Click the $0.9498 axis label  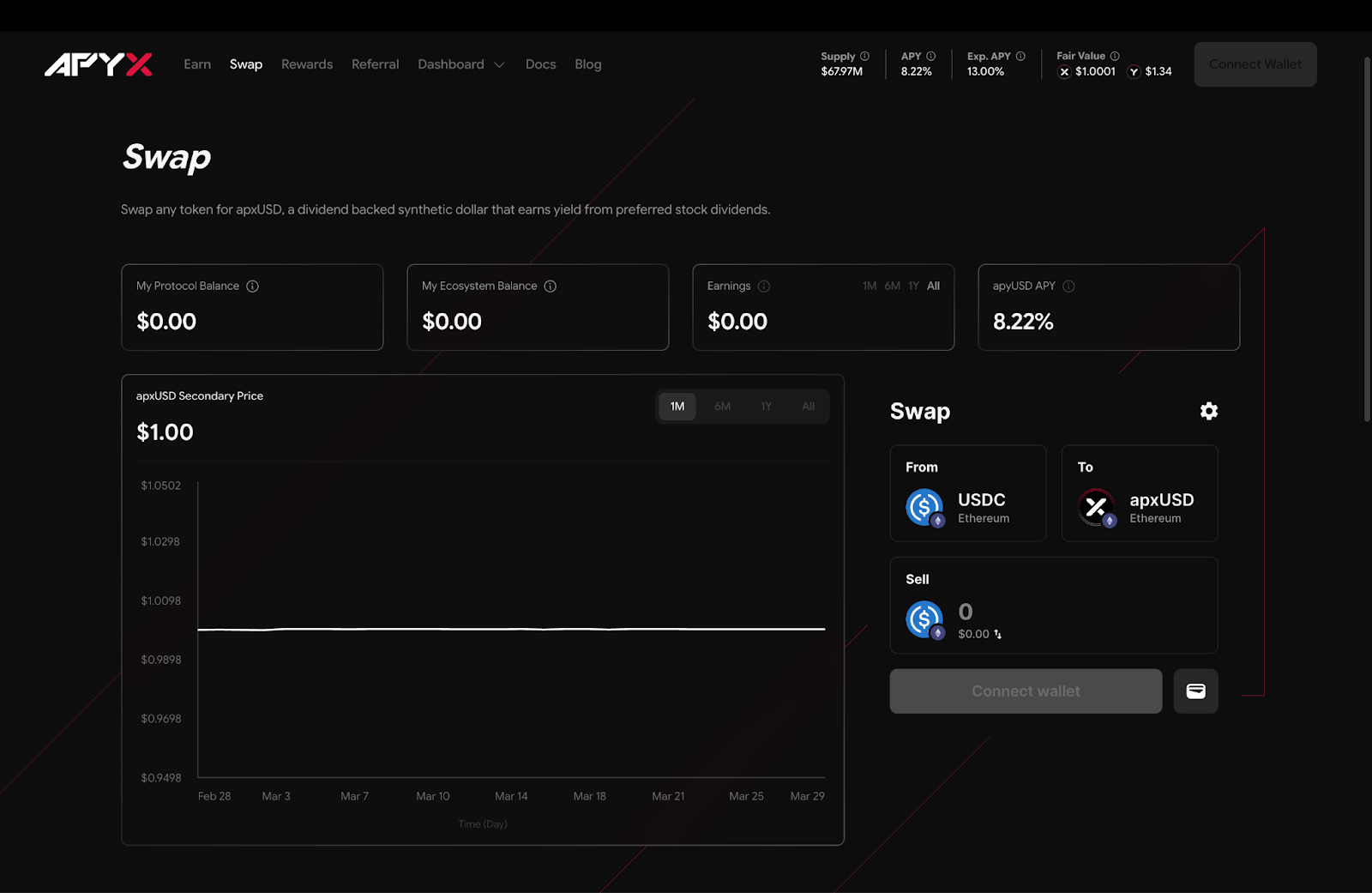pos(161,778)
